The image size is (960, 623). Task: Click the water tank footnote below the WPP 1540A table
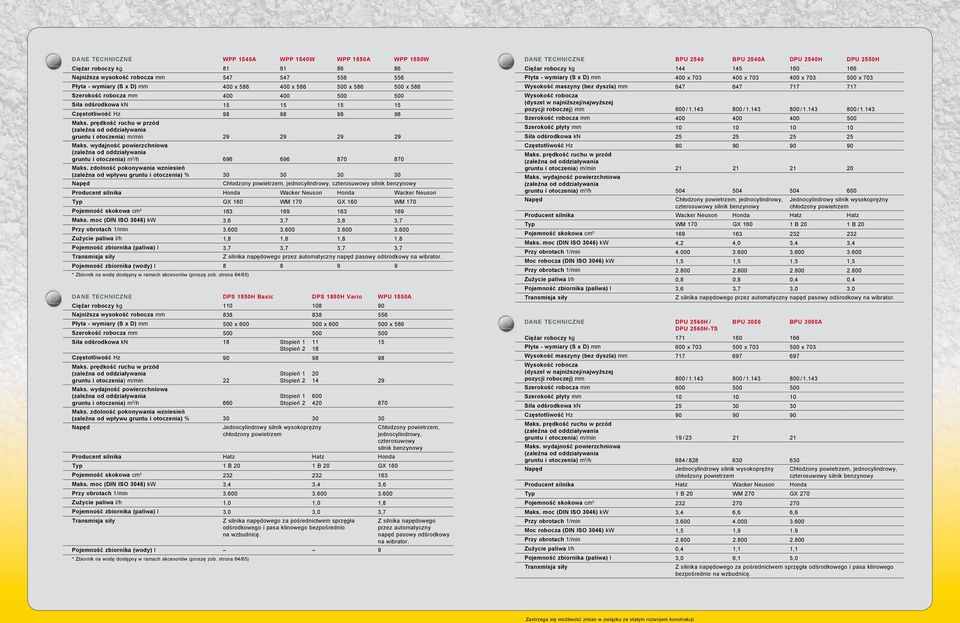[160, 275]
